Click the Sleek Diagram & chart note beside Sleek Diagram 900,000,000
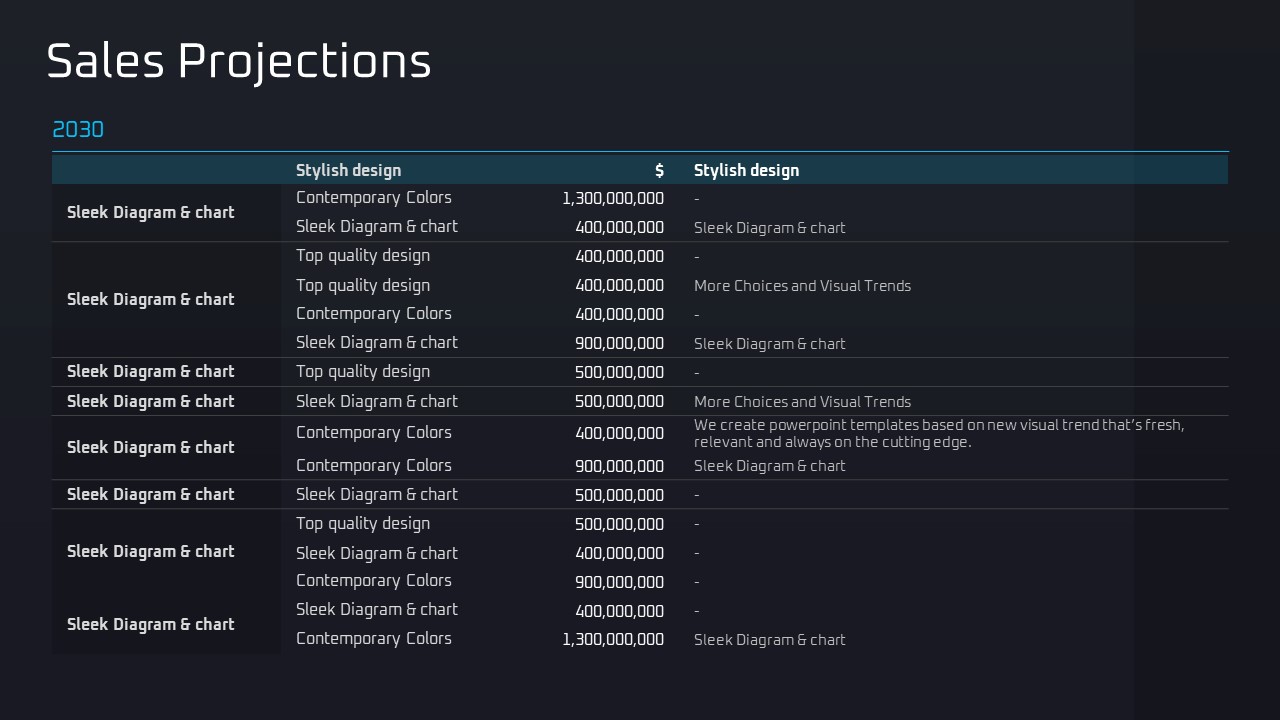The height and width of the screenshot is (720, 1280). [770, 343]
